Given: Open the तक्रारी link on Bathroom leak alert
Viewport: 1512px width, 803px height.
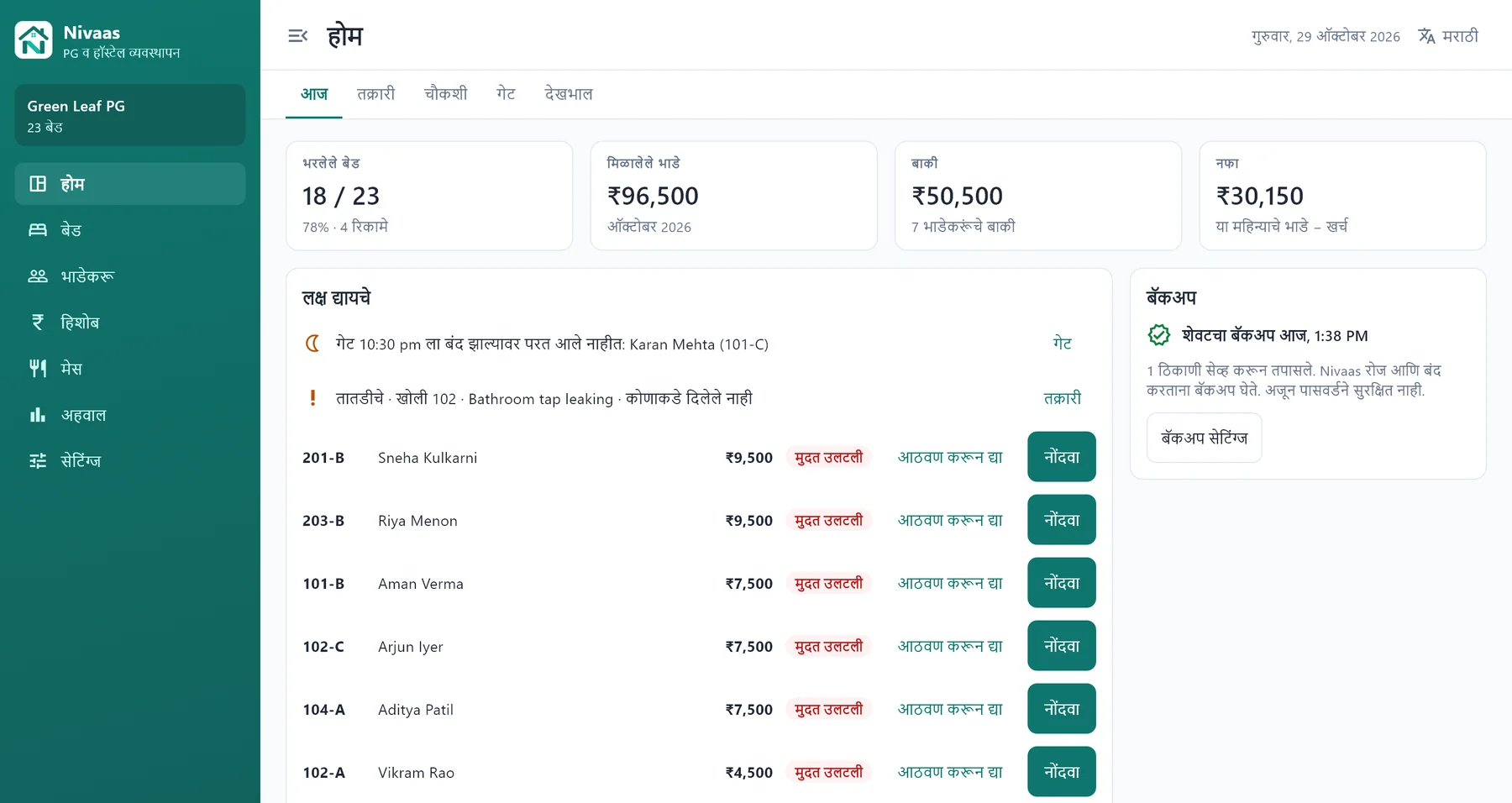Looking at the screenshot, I should pyautogui.click(x=1063, y=398).
